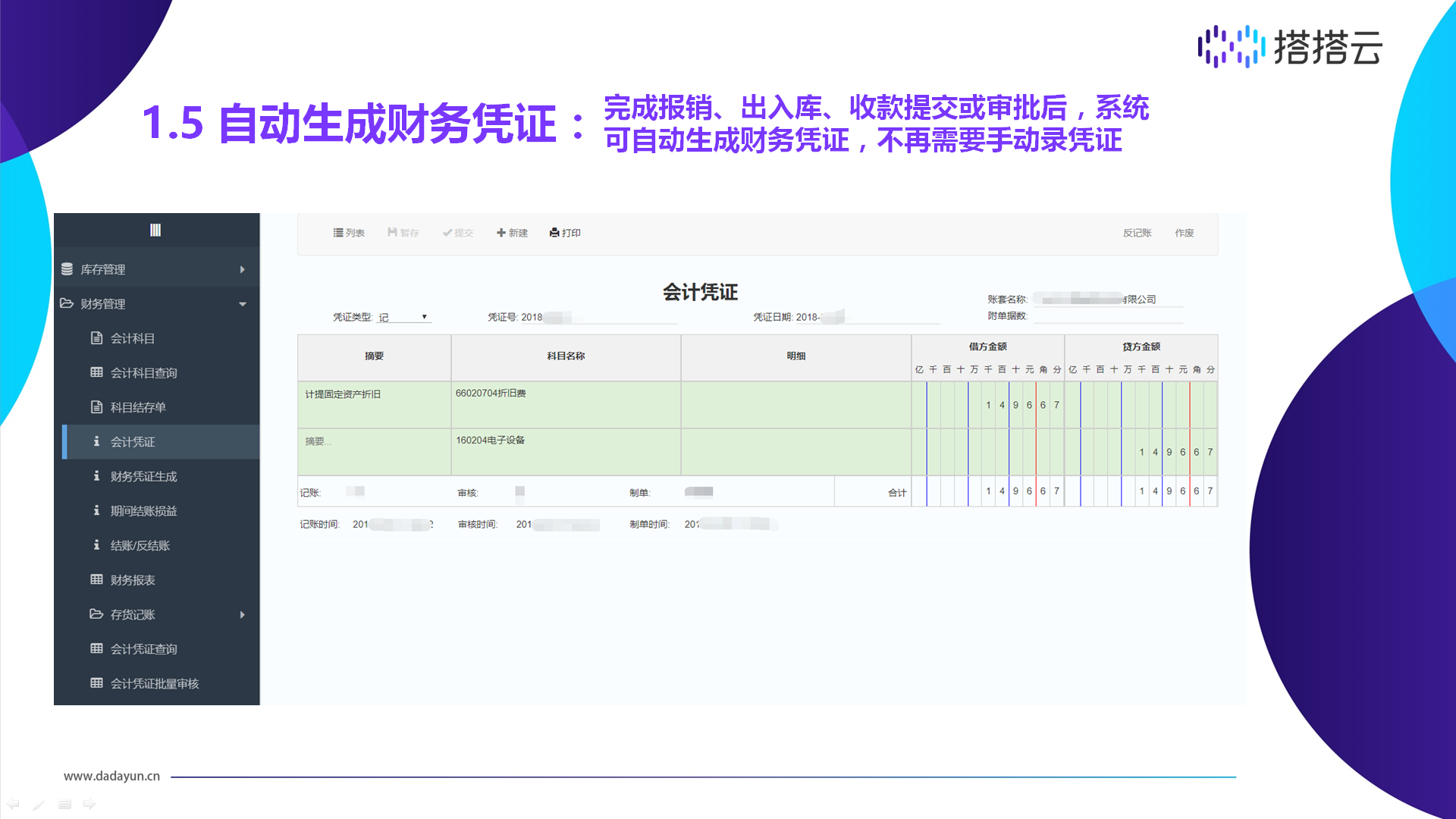This screenshot has width=1456, height=819.
Task: Click the 摘要 placeholder input field
Action: (x=318, y=441)
